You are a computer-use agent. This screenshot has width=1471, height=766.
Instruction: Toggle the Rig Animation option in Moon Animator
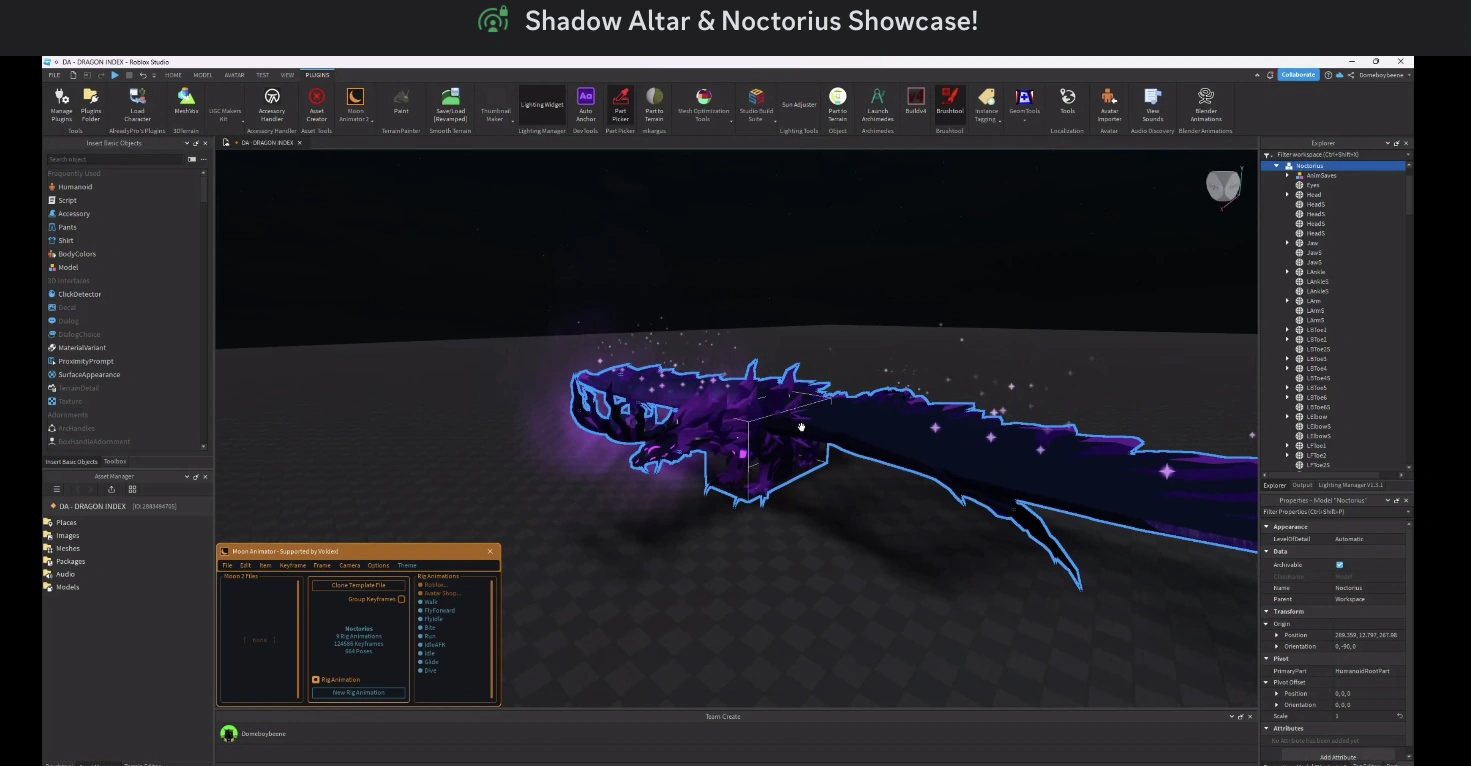(318, 679)
